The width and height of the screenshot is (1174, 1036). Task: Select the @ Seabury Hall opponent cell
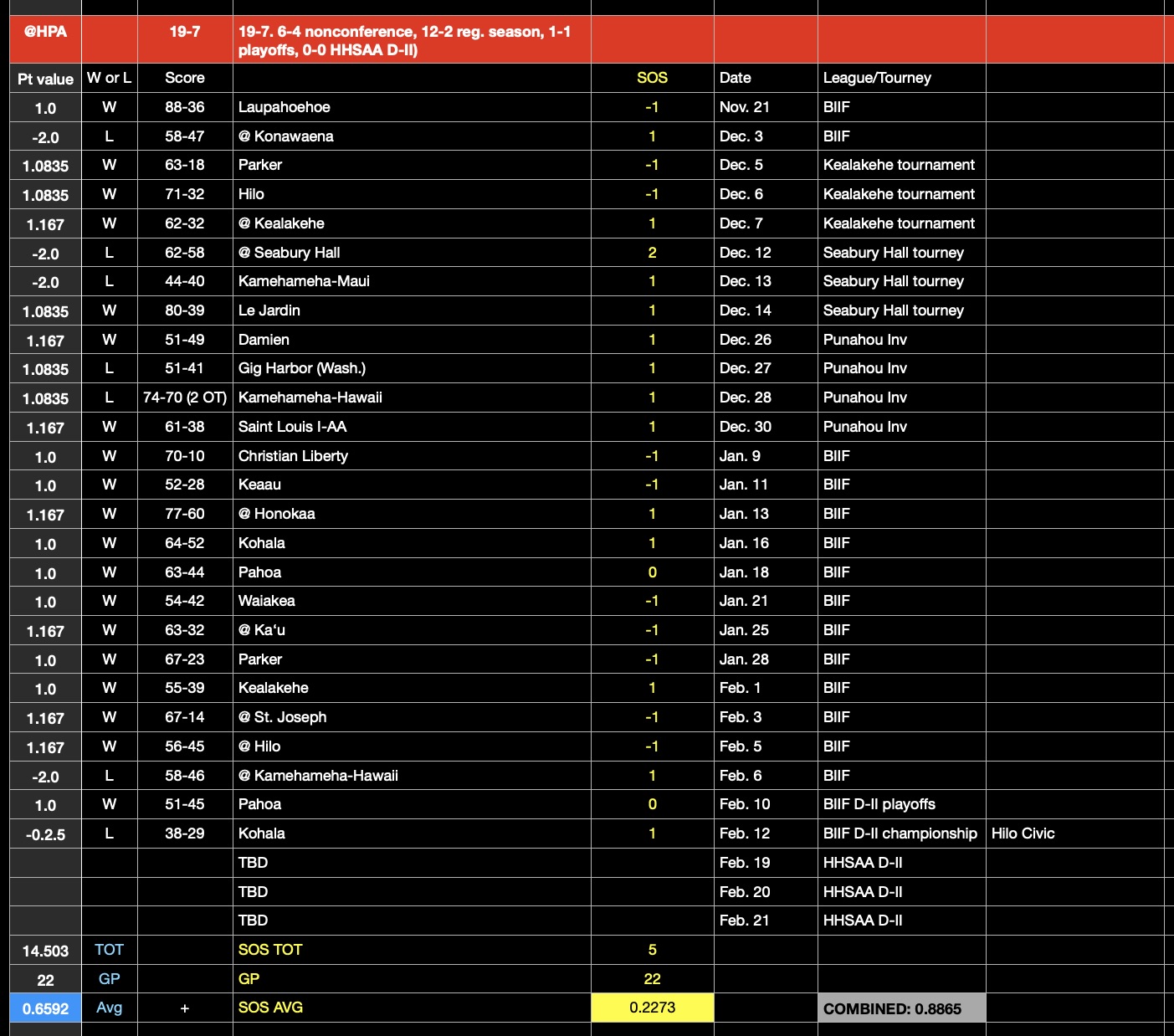pyautogui.click(x=289, y=253)
